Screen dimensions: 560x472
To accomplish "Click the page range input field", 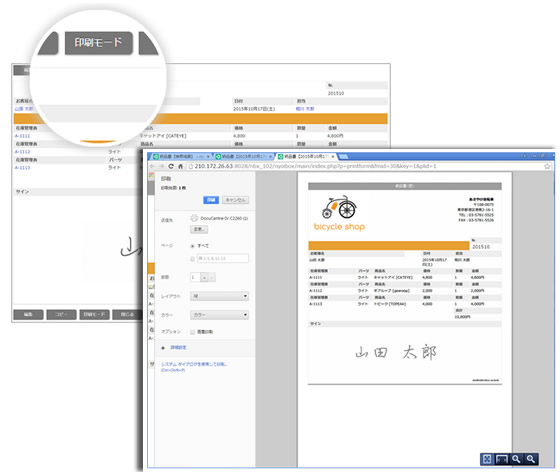I will pos(223,258).
